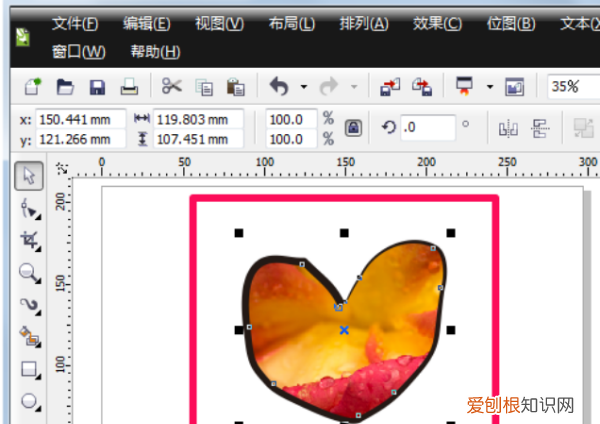Click the Save floppy disk icon
The width and height of the screenshot is (600, 424).
click(x=97, y=87)
